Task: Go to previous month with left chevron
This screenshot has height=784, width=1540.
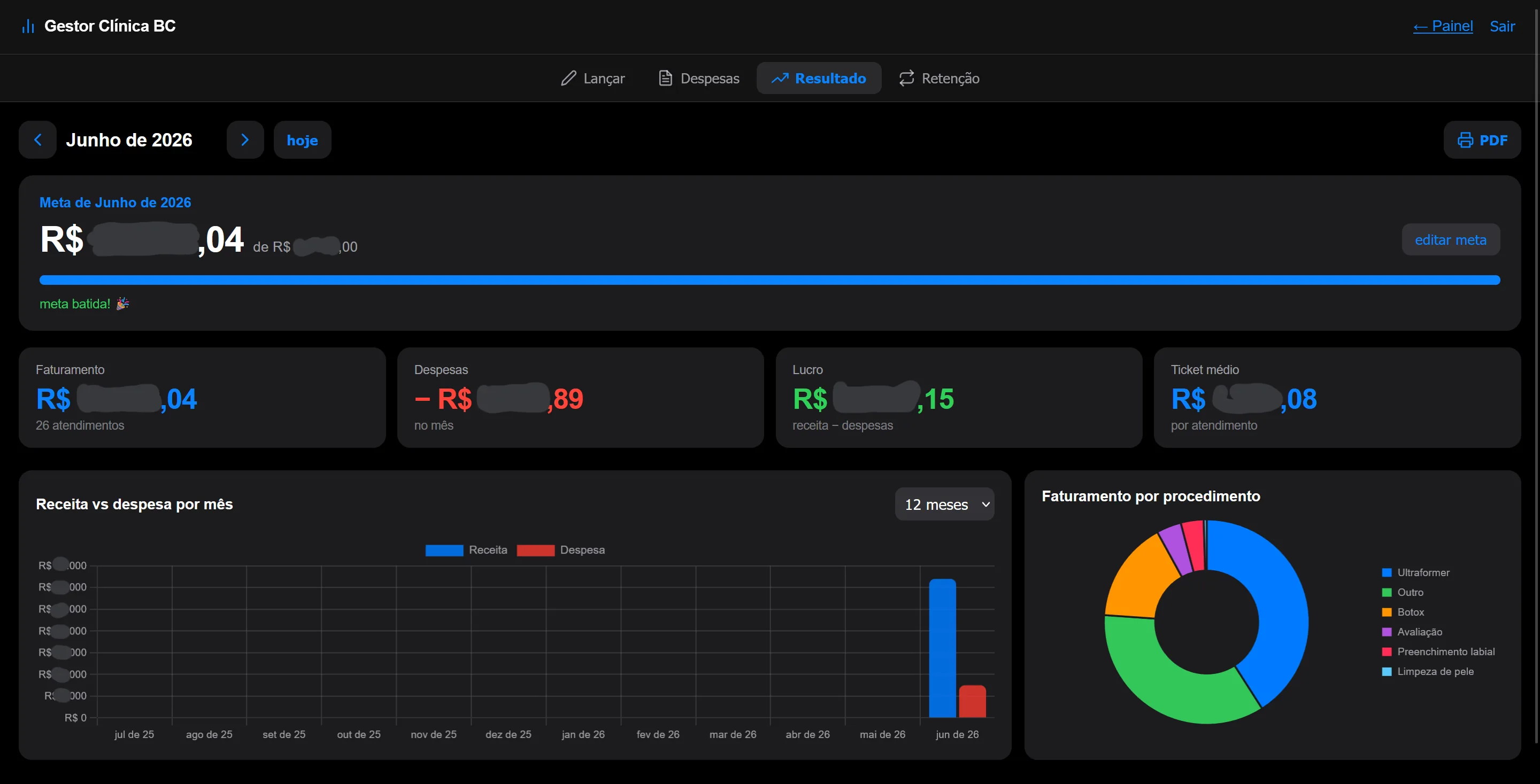Action: pyautogui.click(x=37, y=140)
